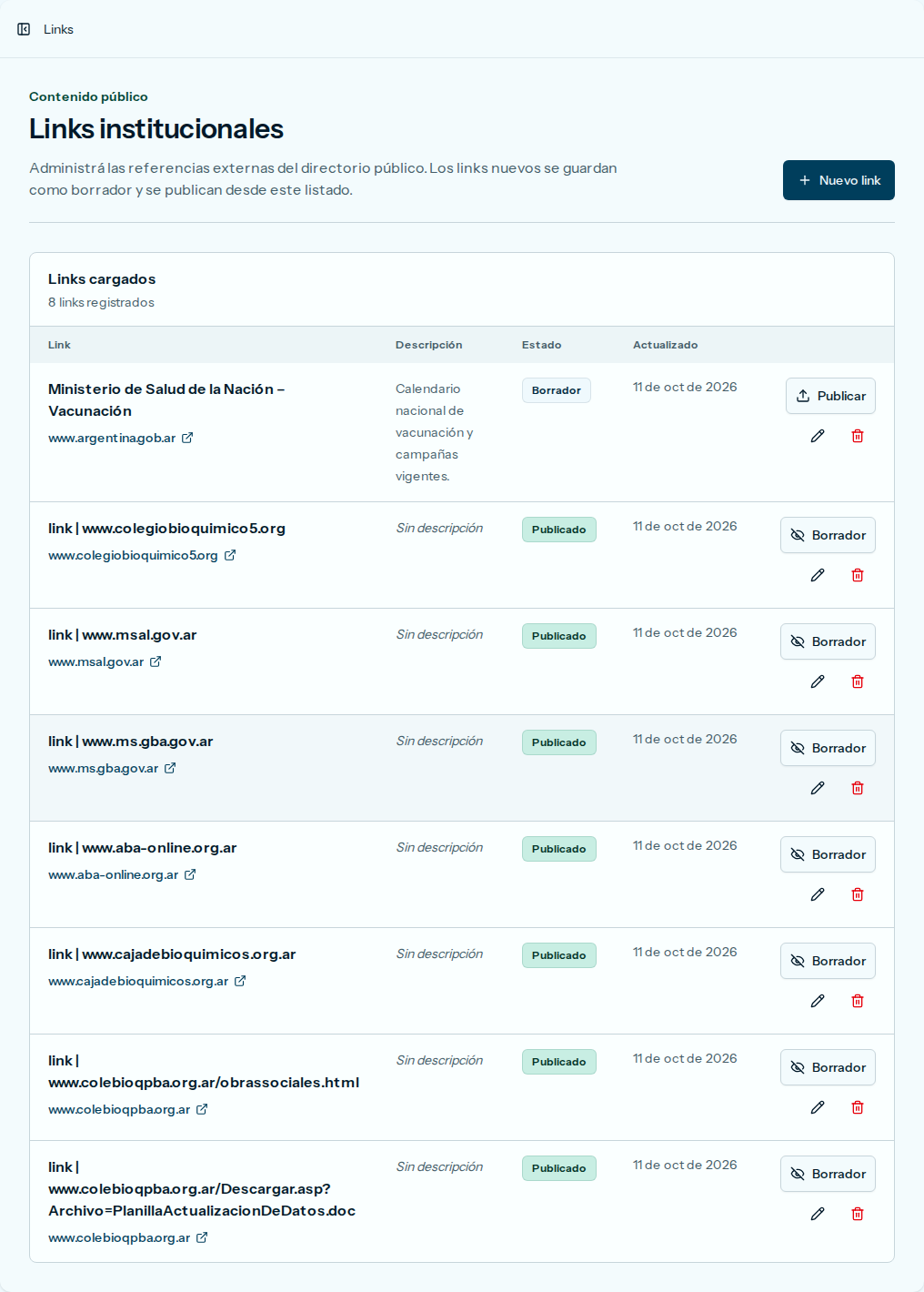
Task: Click the Publicado badge in cajadebioquimicos row
Action: point(559,955)
